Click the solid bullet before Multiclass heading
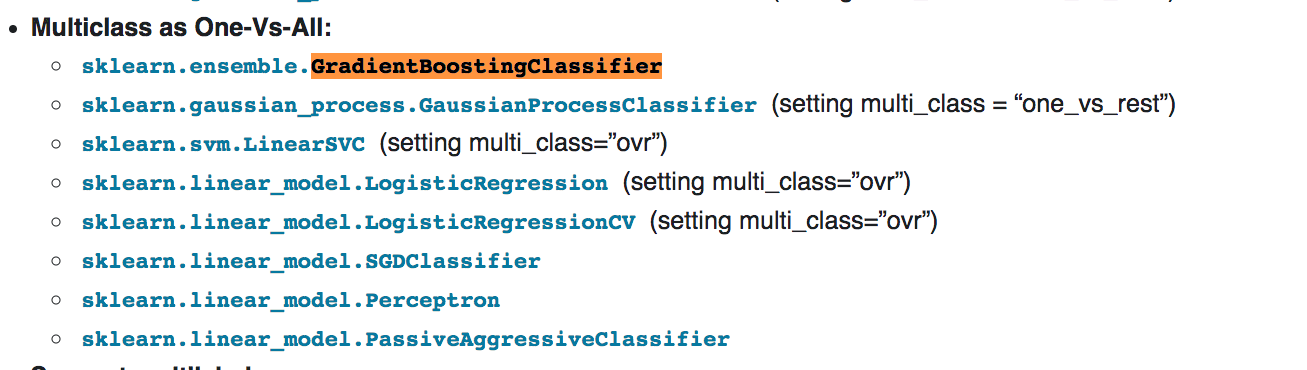Image resolution: width=1307 pixels, height=370 pixels. point(13,28)
